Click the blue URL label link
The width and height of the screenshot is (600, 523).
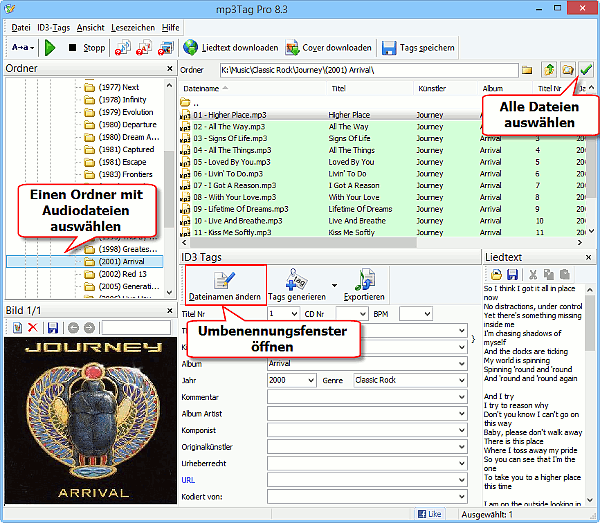click(188, 480)
